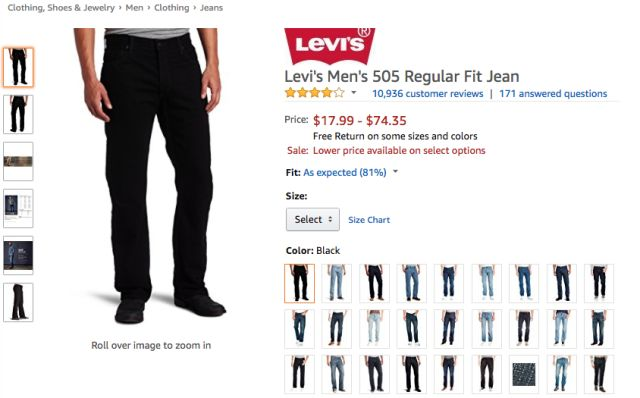Click the star rating icons
The image size is (640, 398).
click(315, 93)
